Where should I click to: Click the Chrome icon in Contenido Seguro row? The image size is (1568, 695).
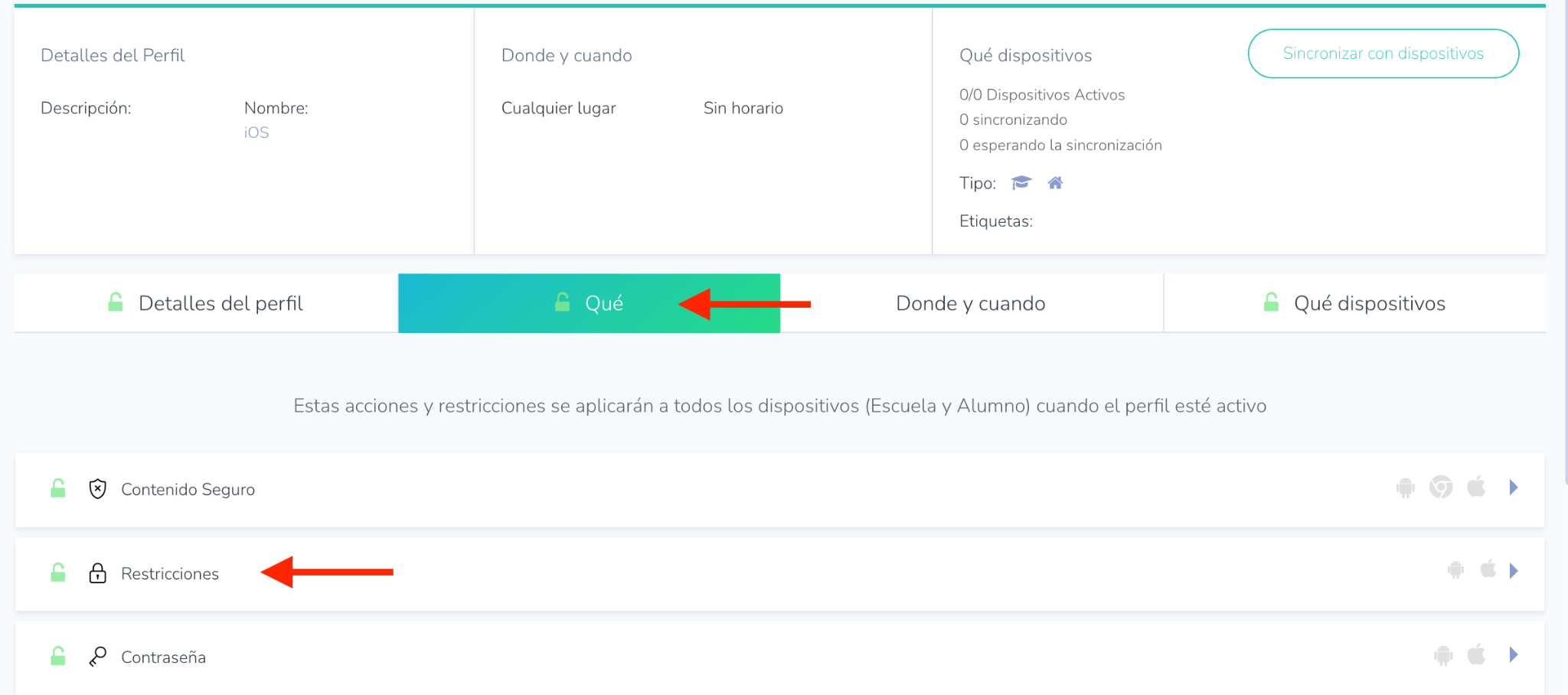point(1441,488)
